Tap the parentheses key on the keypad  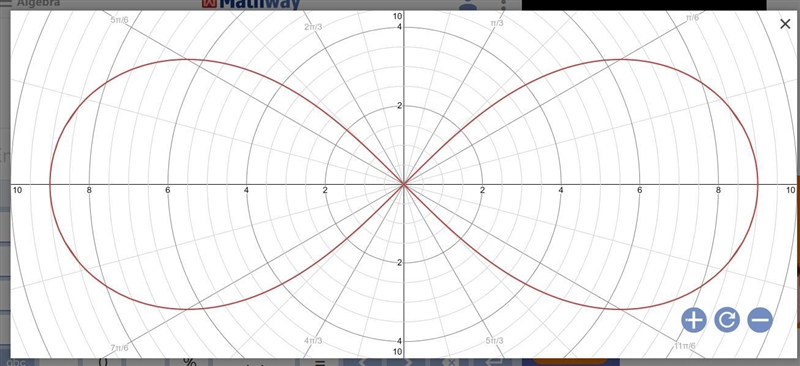tap(104, 362)
